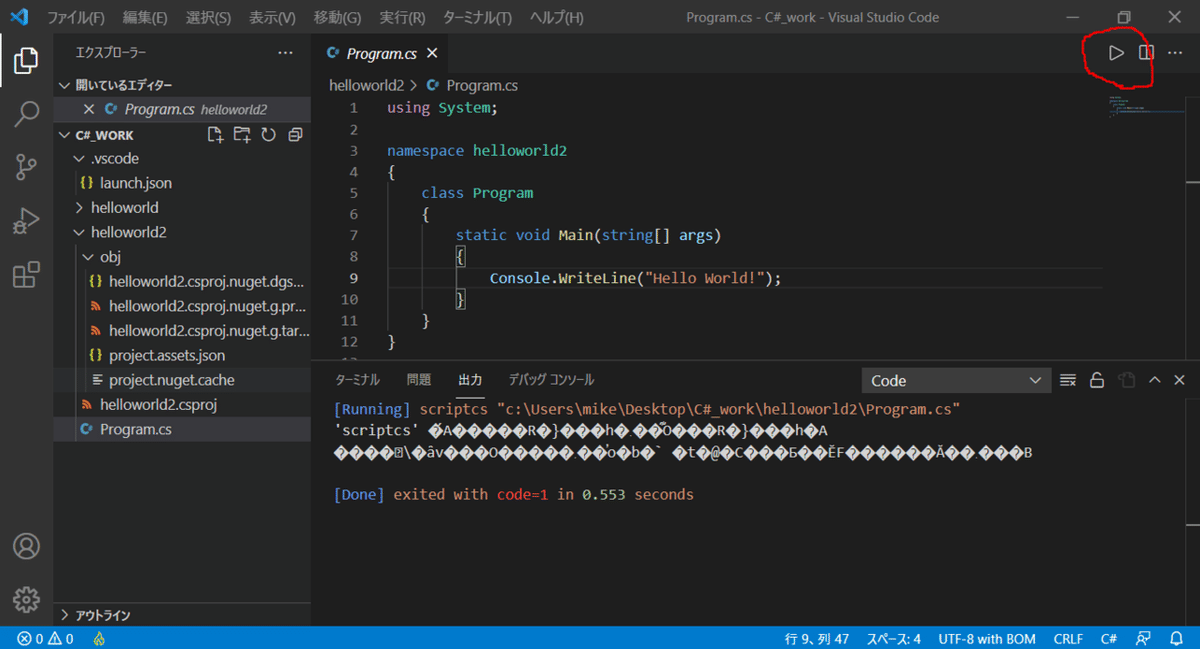Switch to the Problems panel tab
Screen dimensions: 1200x649
click(419, 380)
